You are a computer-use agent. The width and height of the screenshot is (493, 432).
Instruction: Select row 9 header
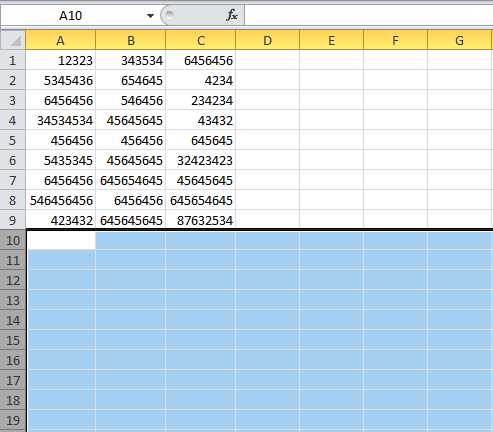[13, 220]
